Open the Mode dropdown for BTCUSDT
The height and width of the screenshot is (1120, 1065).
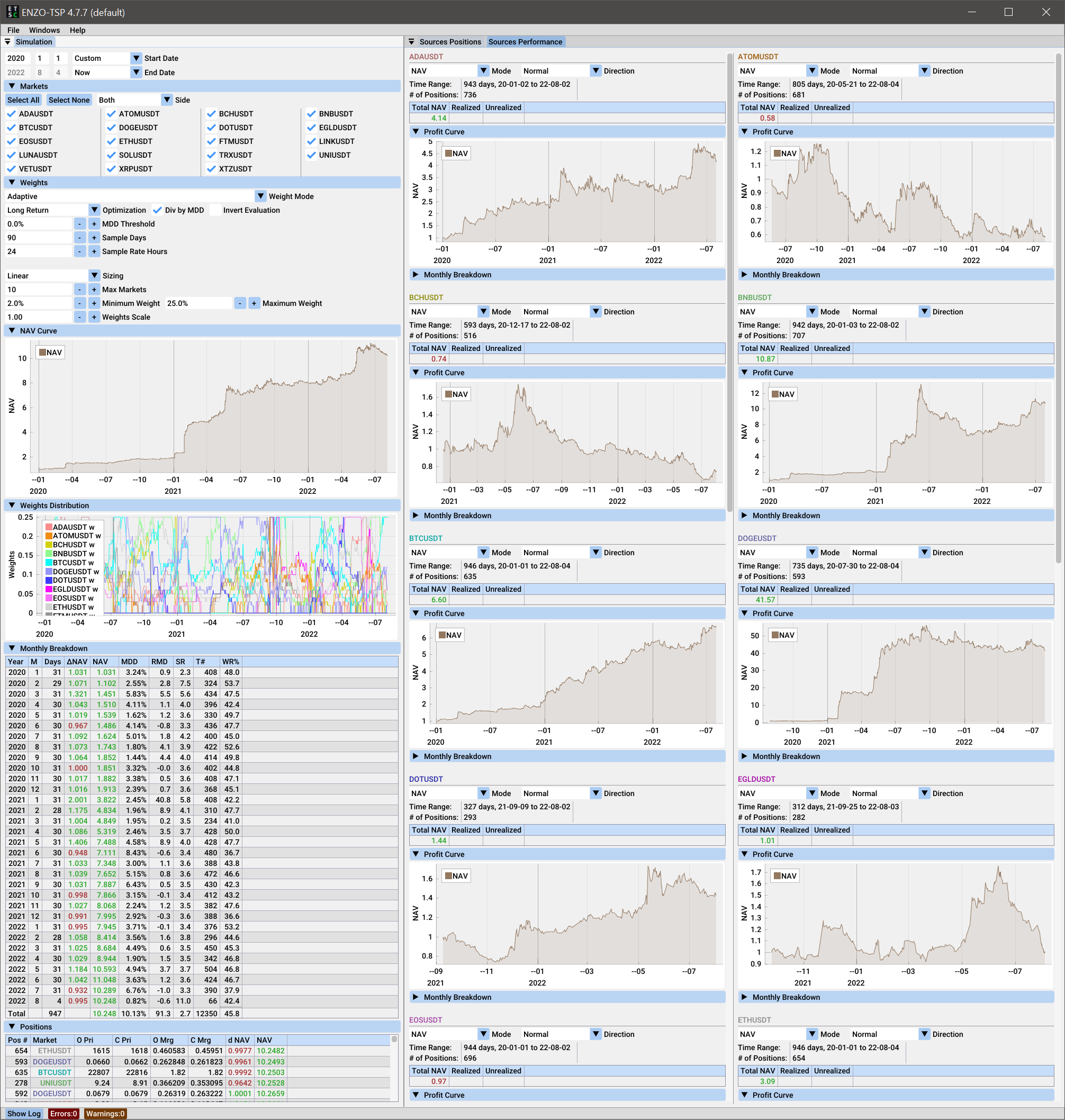483,552
